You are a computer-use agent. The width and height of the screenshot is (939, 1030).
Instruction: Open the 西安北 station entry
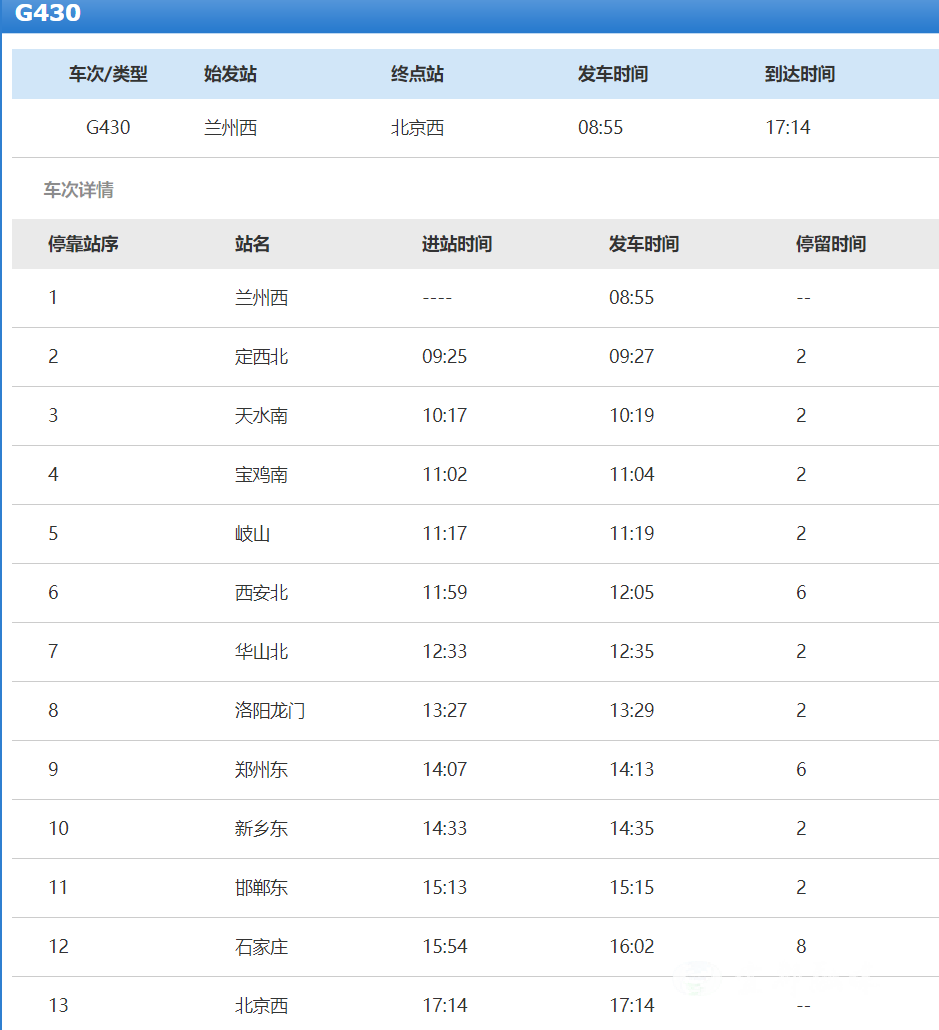(261, 593)
